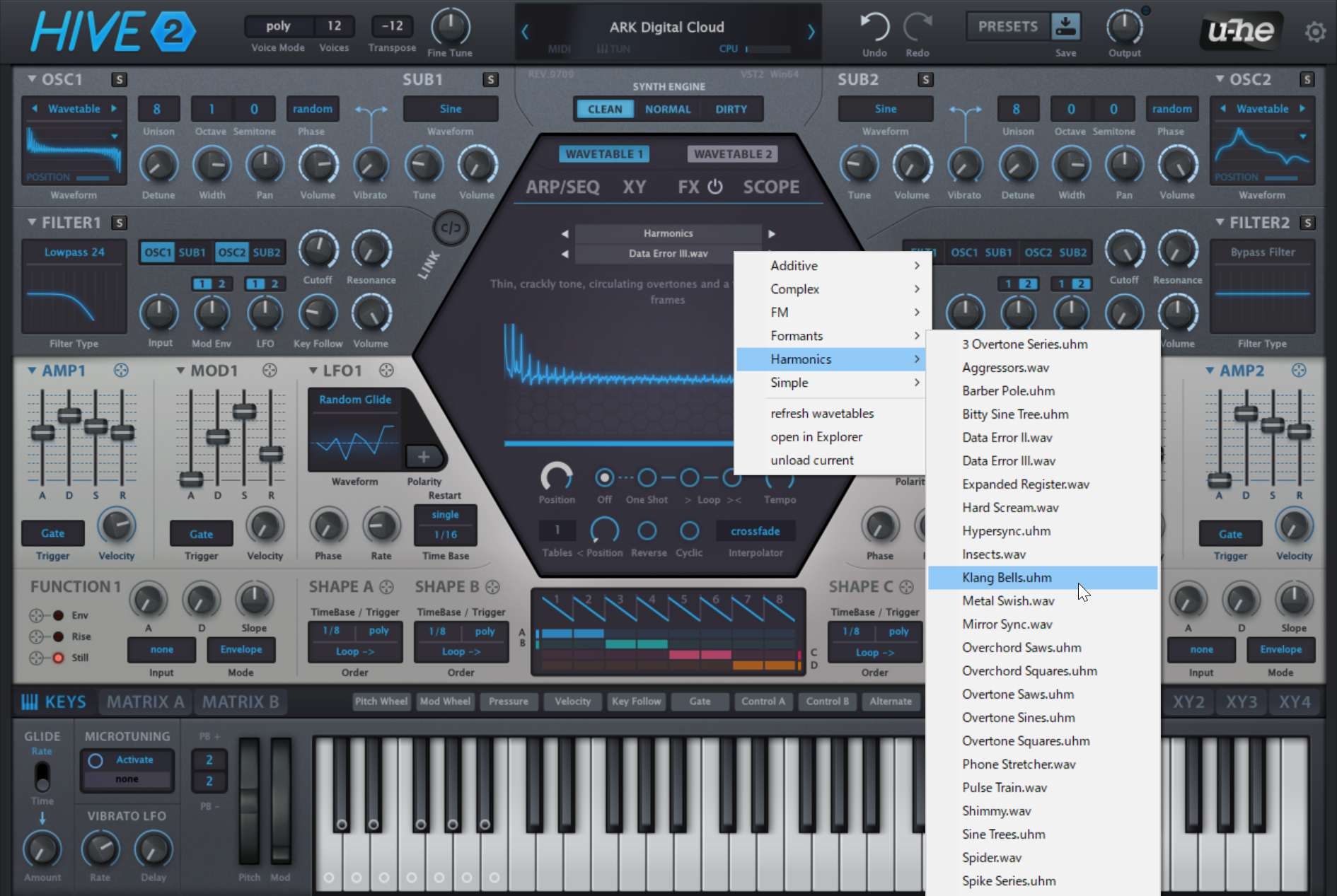
Task: Click the Fine Tune knob
Action: click(450, 27)
